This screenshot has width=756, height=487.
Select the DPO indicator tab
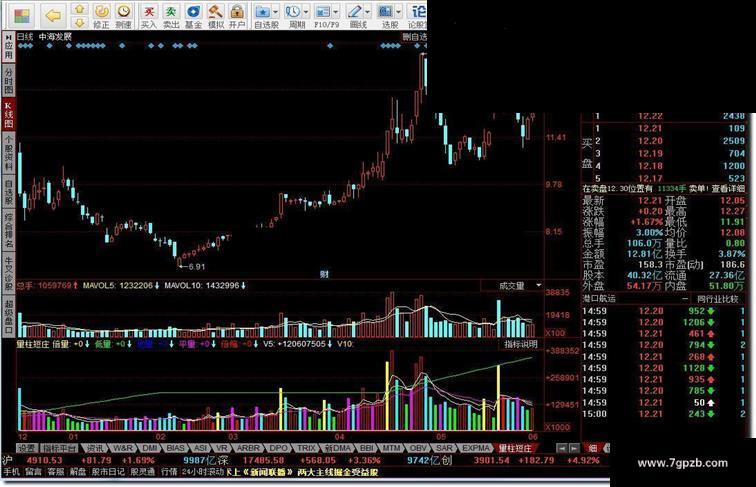[278, 448]
